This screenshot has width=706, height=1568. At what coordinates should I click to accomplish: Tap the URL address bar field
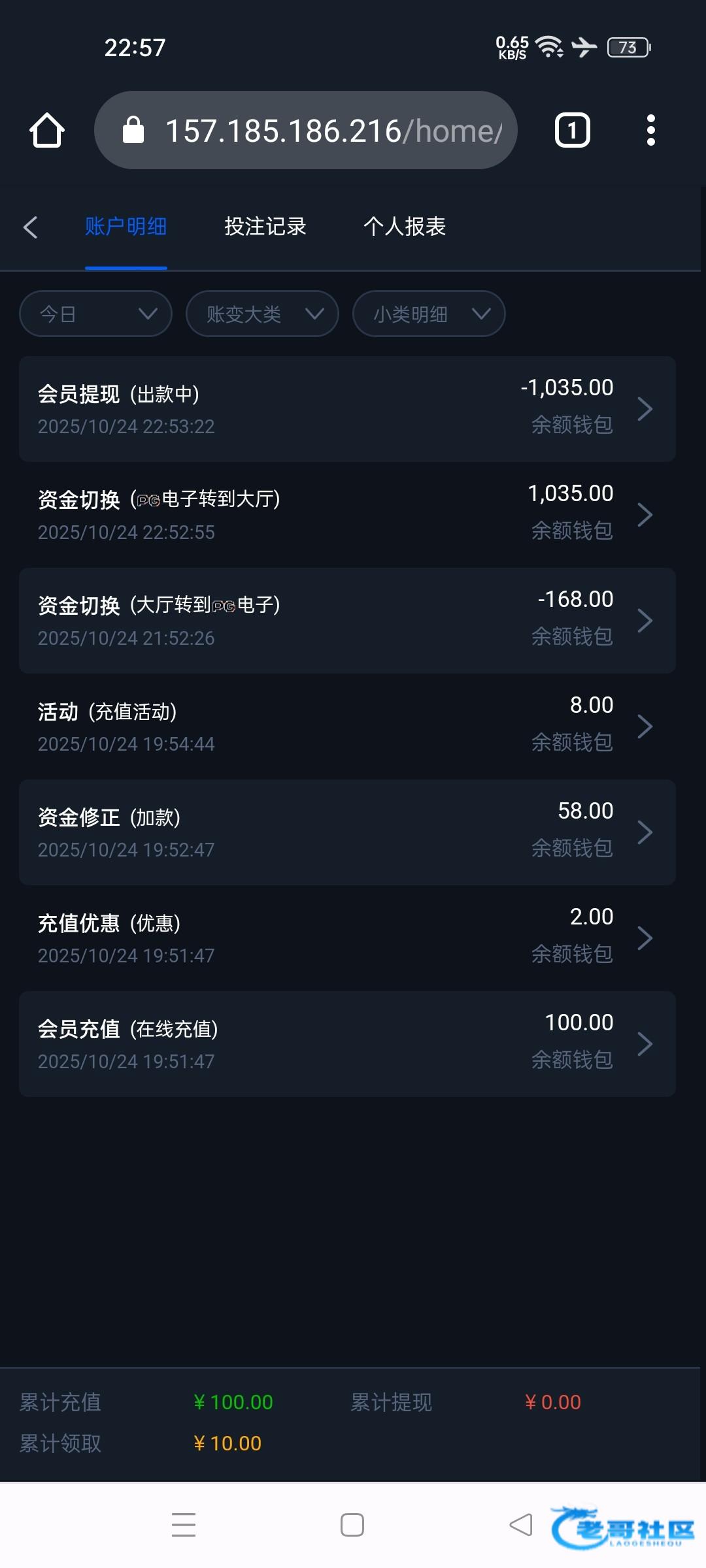tap(333, 130)
